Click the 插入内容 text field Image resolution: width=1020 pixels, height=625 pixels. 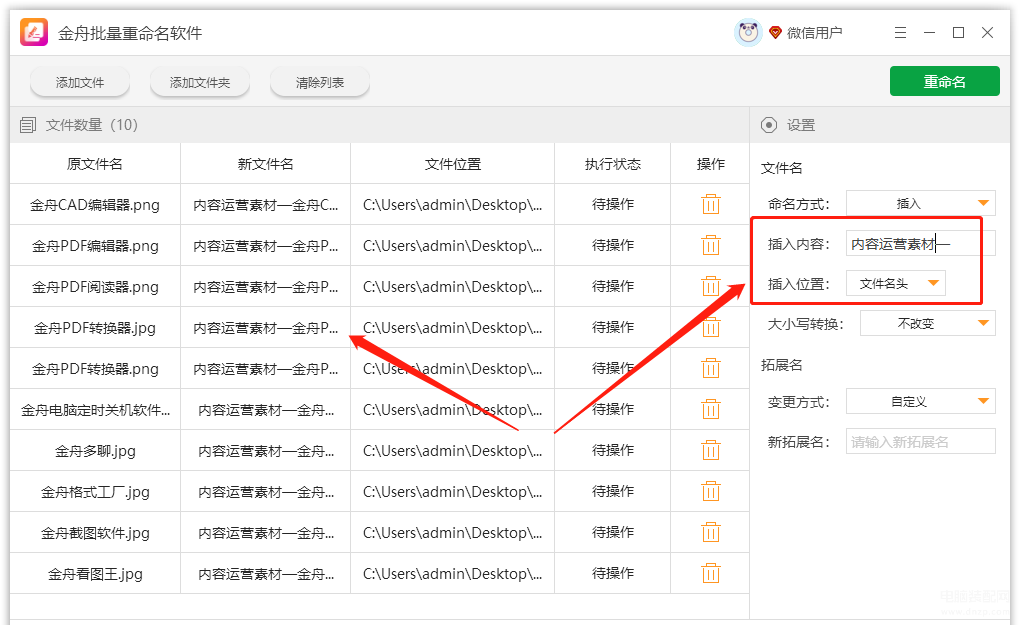(920, 244)
